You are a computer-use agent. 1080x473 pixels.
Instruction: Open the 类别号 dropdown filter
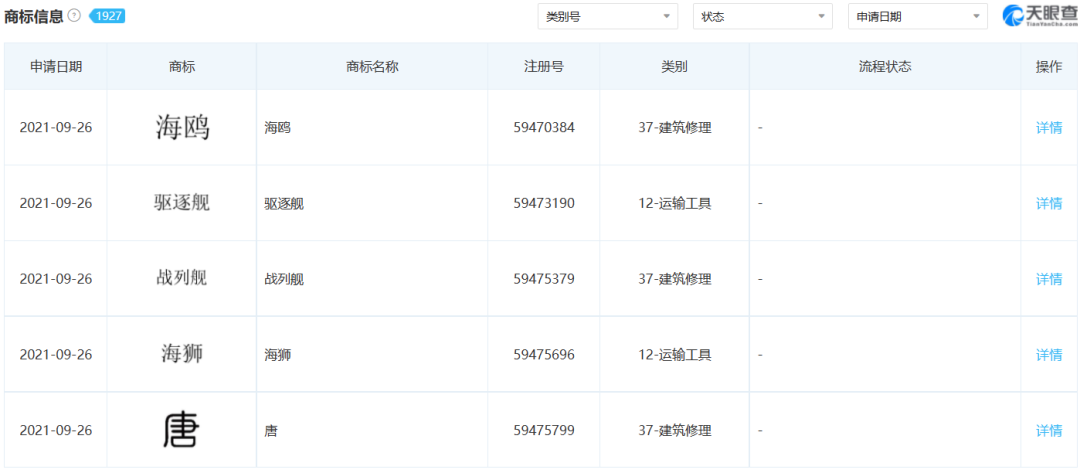pyautogui.click(x=608, y=17)
